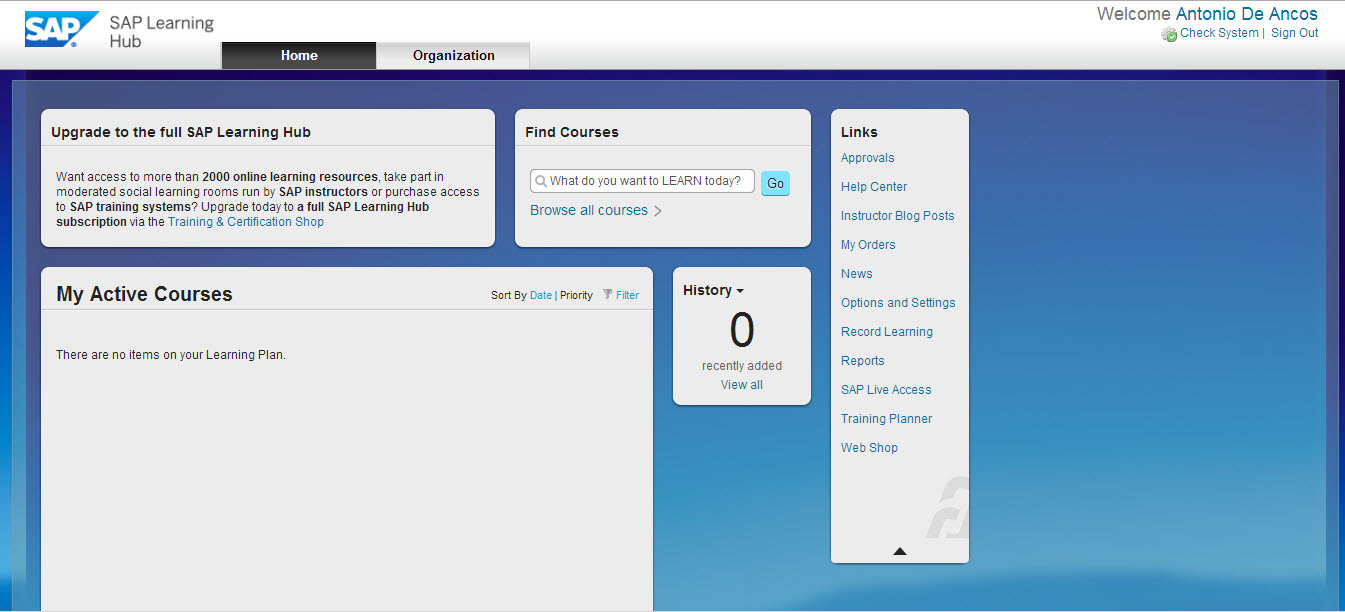
Task: Open the SAP Live Access link
Action: point(886,390)
